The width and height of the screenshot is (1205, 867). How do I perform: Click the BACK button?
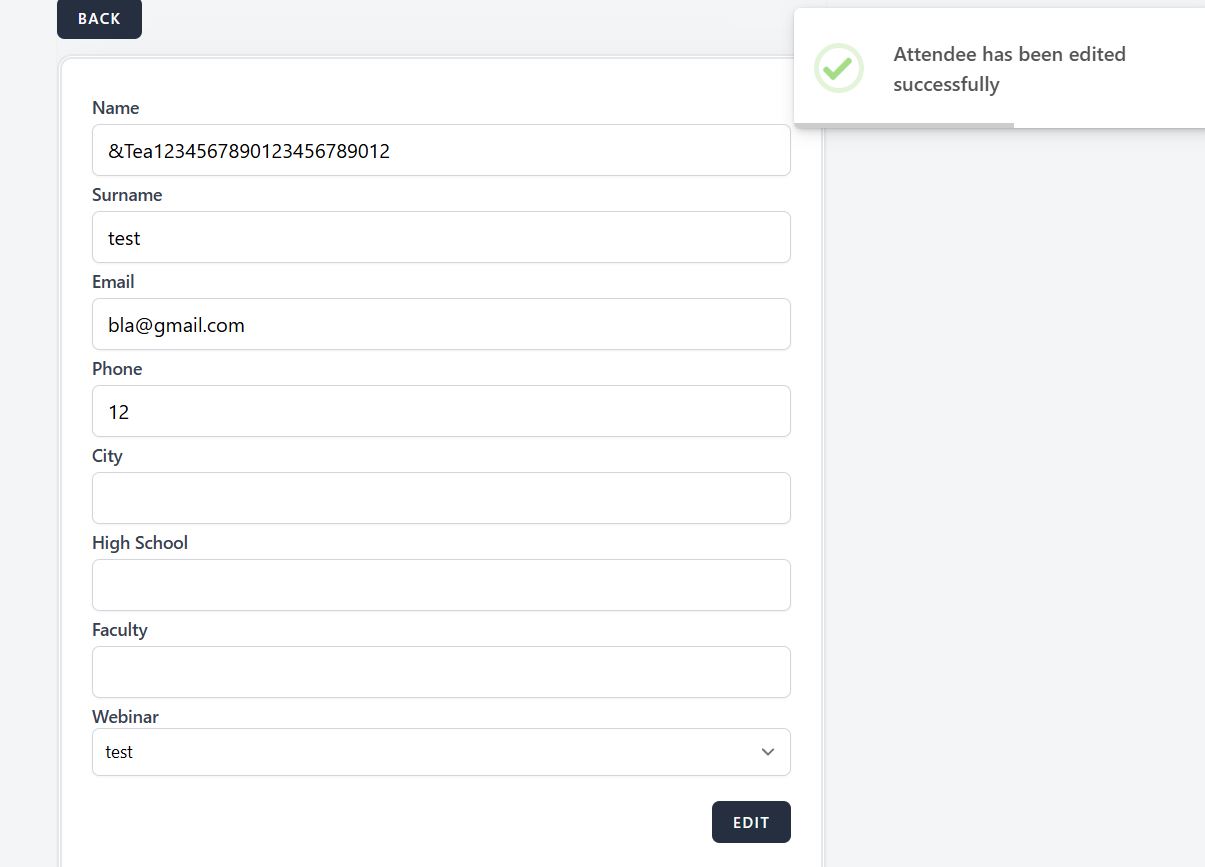[99, 19]
